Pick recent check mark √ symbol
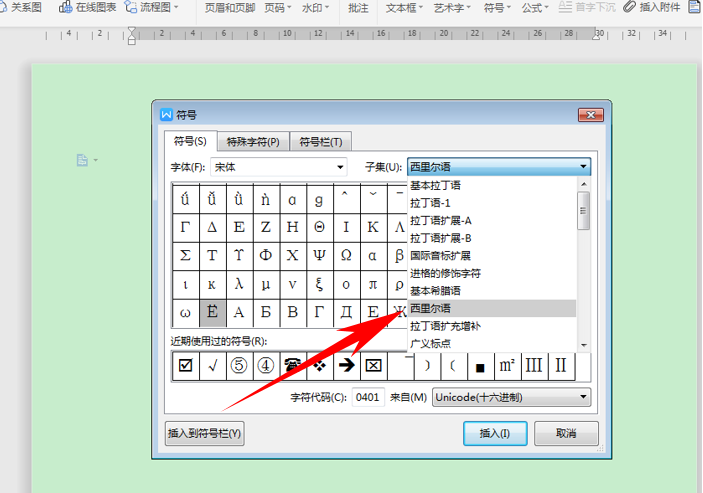The width and height of the screenshot is (703, 493). pyautogui.click(x=213, y=366)
